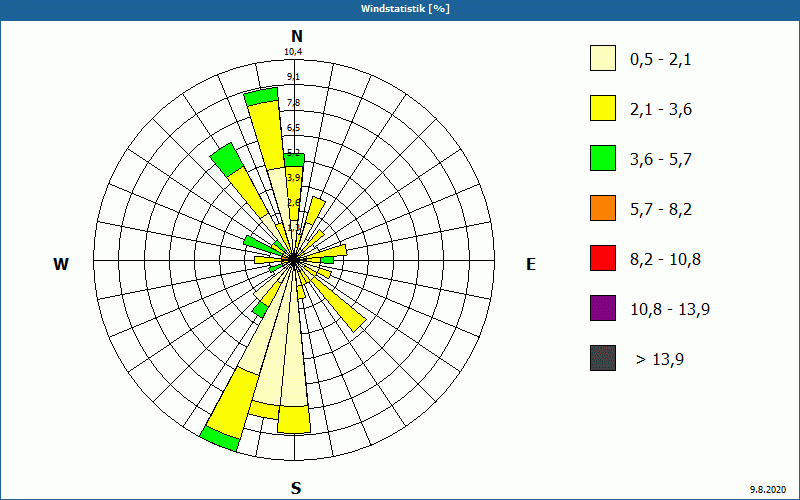The height and width of the screenshot is (500, 800).
Task: Click the legend text 10,8 - 13,9
Action: [x=670, y=310]
